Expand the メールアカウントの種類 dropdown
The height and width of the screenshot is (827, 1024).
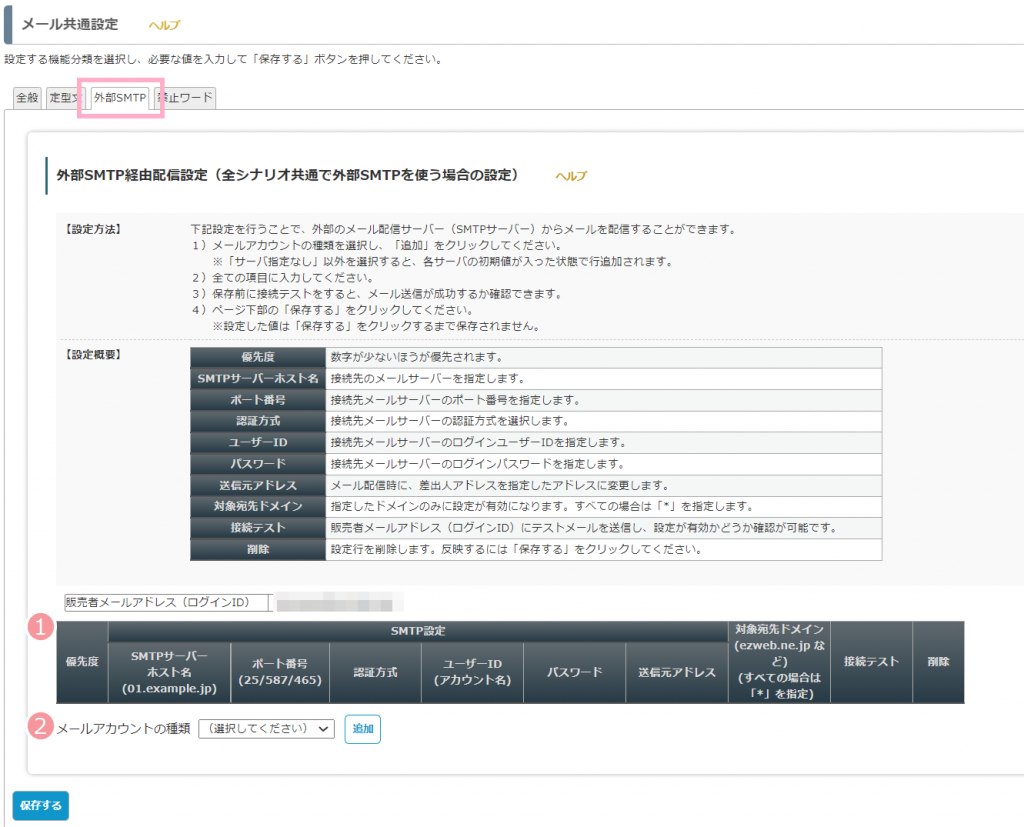click(266, 728)
